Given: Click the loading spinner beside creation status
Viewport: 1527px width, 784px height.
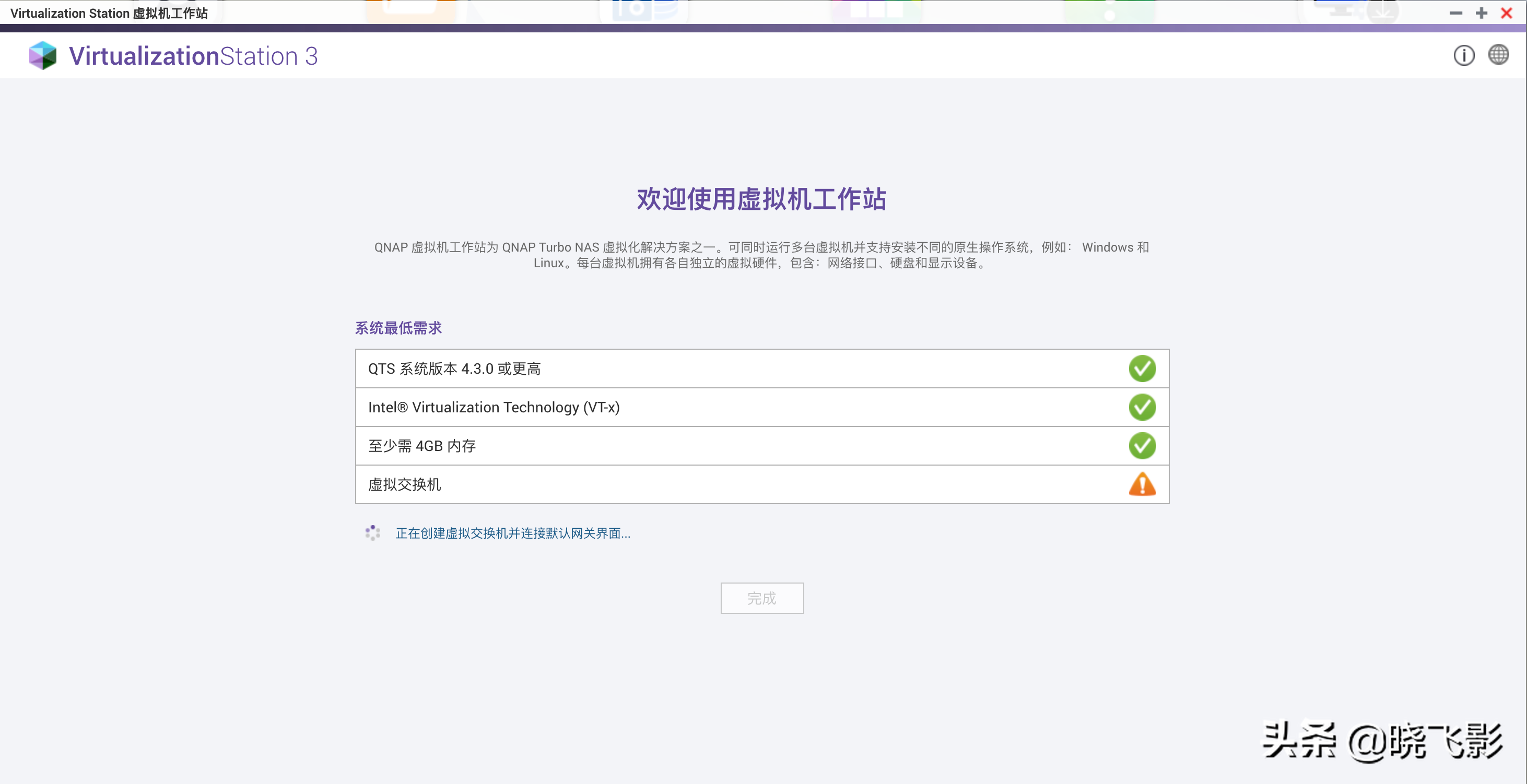Looking at the screenshot, I should click(372, 533).
